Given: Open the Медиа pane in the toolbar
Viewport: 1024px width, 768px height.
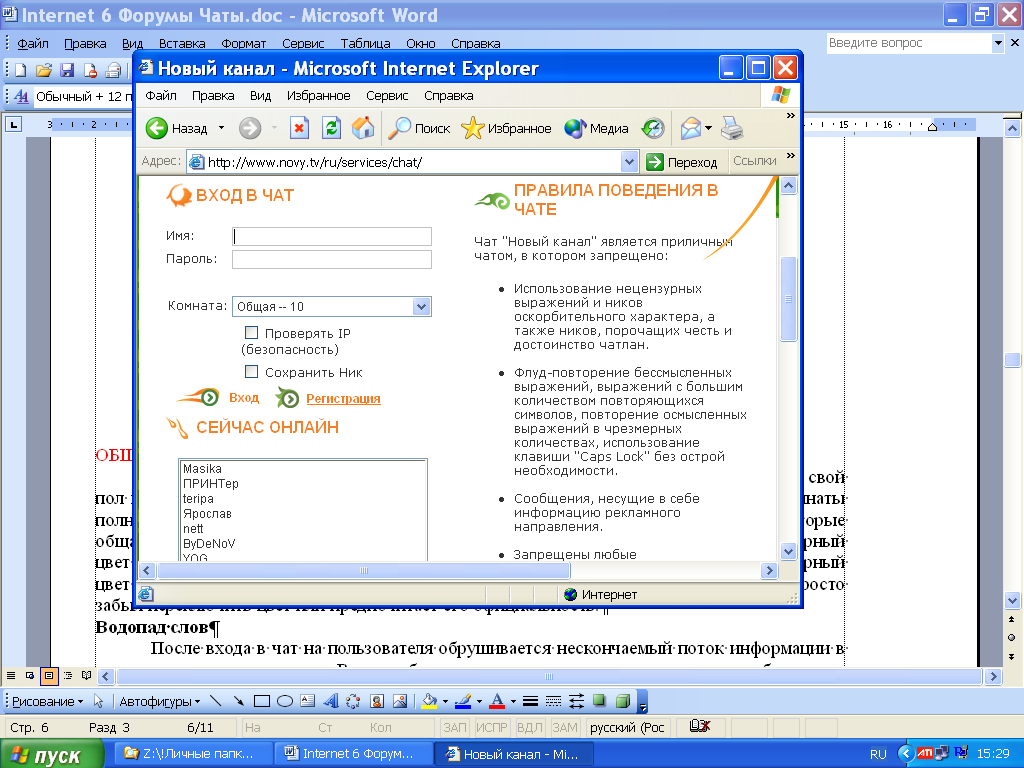Looking at the screenshot, I should (x=596, y=128).
